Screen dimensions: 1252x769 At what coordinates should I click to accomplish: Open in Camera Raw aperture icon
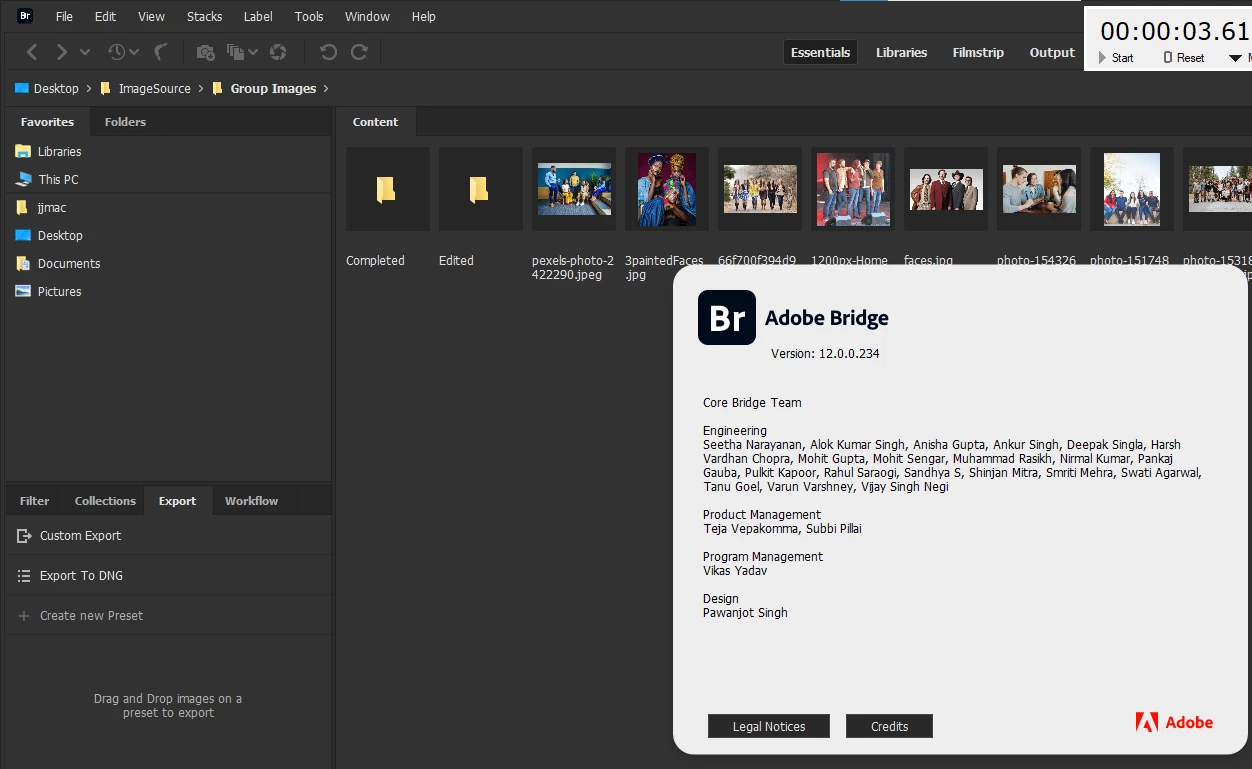(279, 52)
